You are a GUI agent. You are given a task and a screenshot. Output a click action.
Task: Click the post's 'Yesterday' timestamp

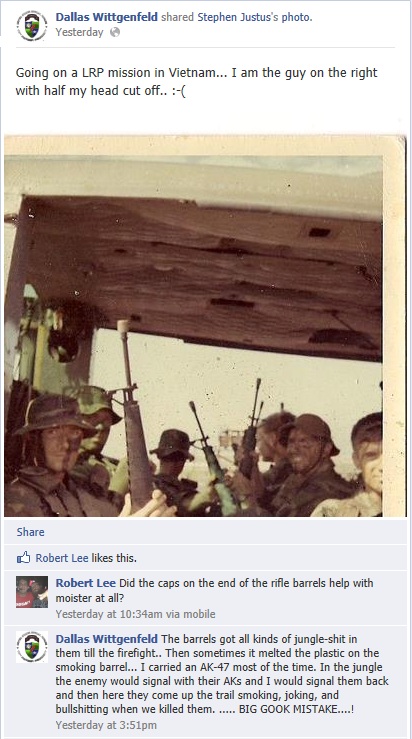pyautogui.click(x=79, y=32)
